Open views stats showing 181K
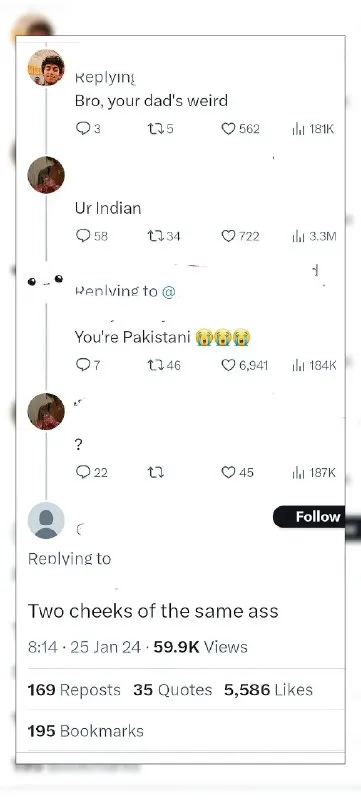Screen dimensions: 361x800 pyautogui.click(x=313, y=129)
